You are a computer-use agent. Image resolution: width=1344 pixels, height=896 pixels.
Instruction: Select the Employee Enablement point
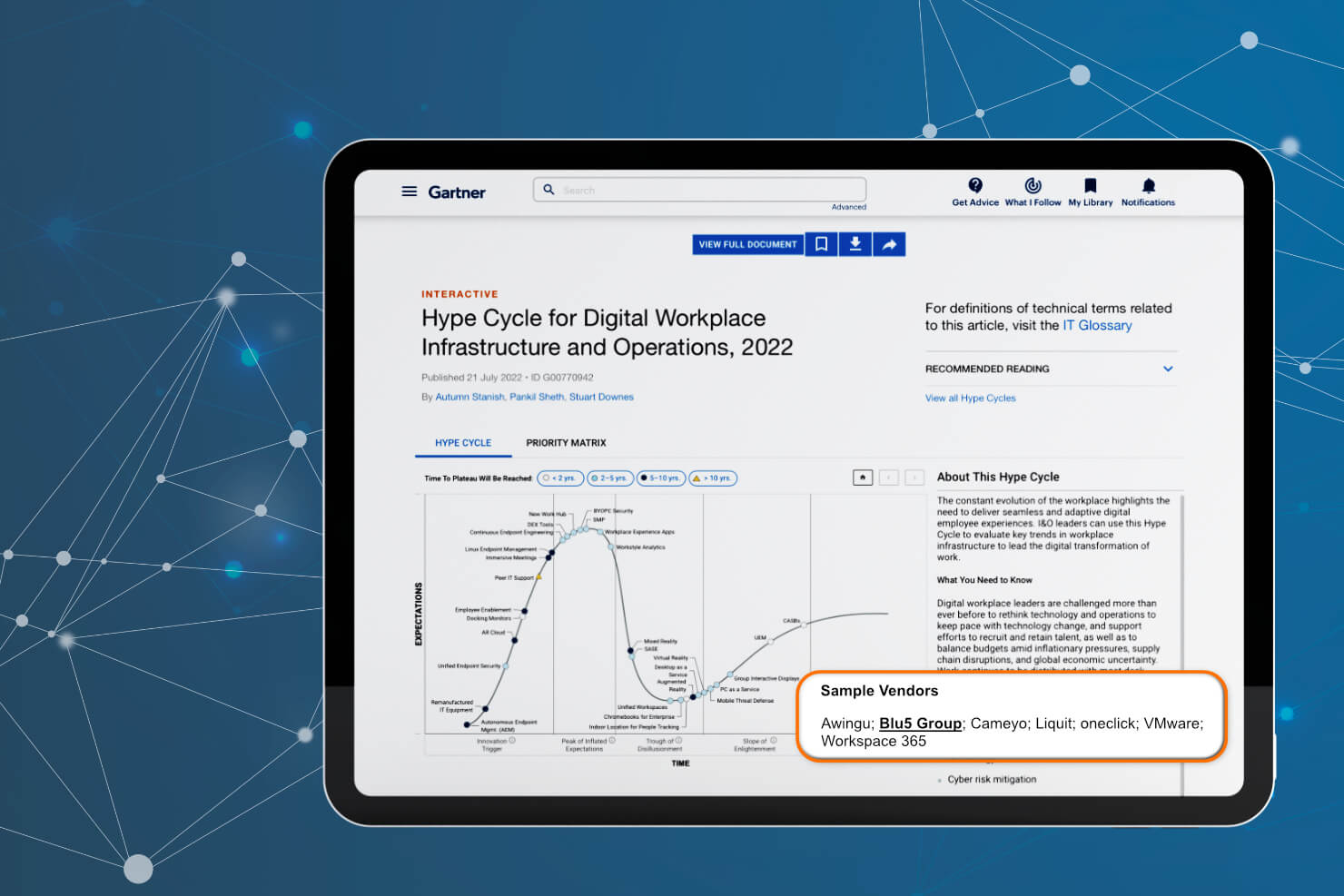(525, 611)
